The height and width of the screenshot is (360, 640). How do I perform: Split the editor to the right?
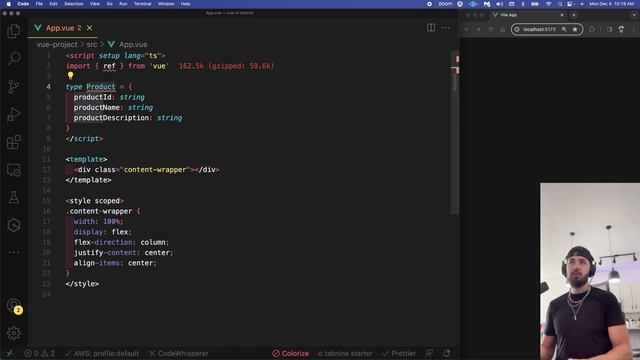tap(431, 28)
